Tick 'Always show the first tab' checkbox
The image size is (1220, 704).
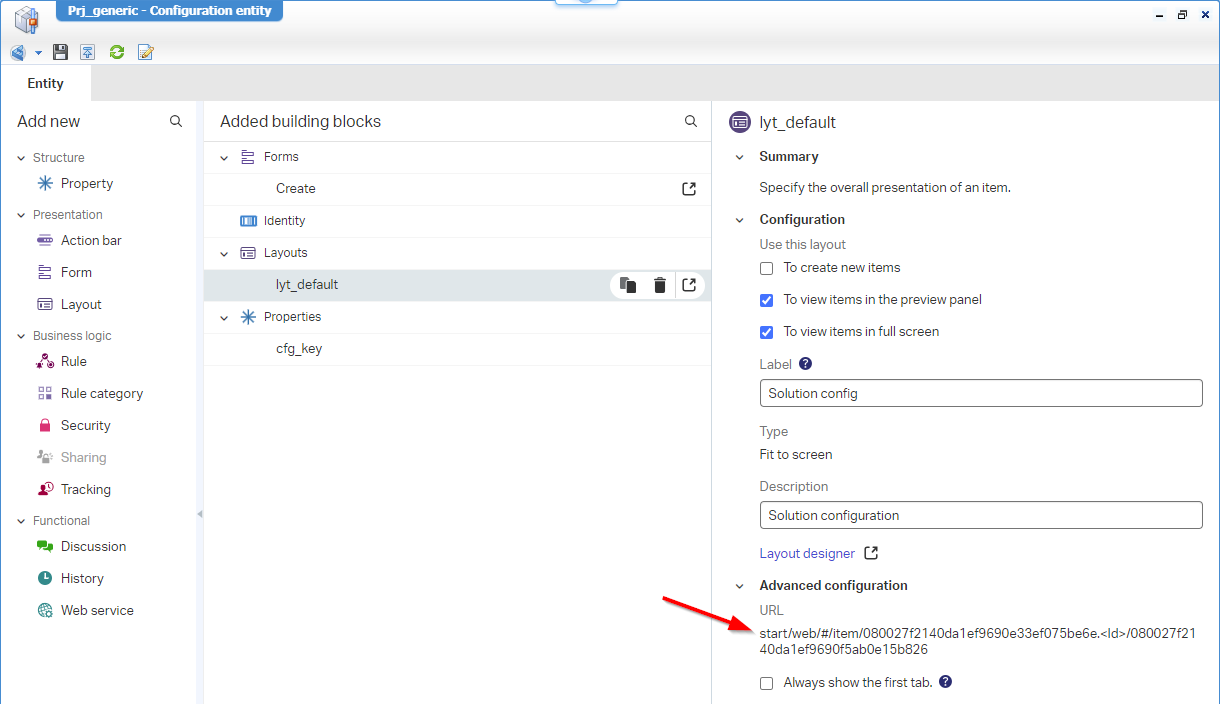767,683
